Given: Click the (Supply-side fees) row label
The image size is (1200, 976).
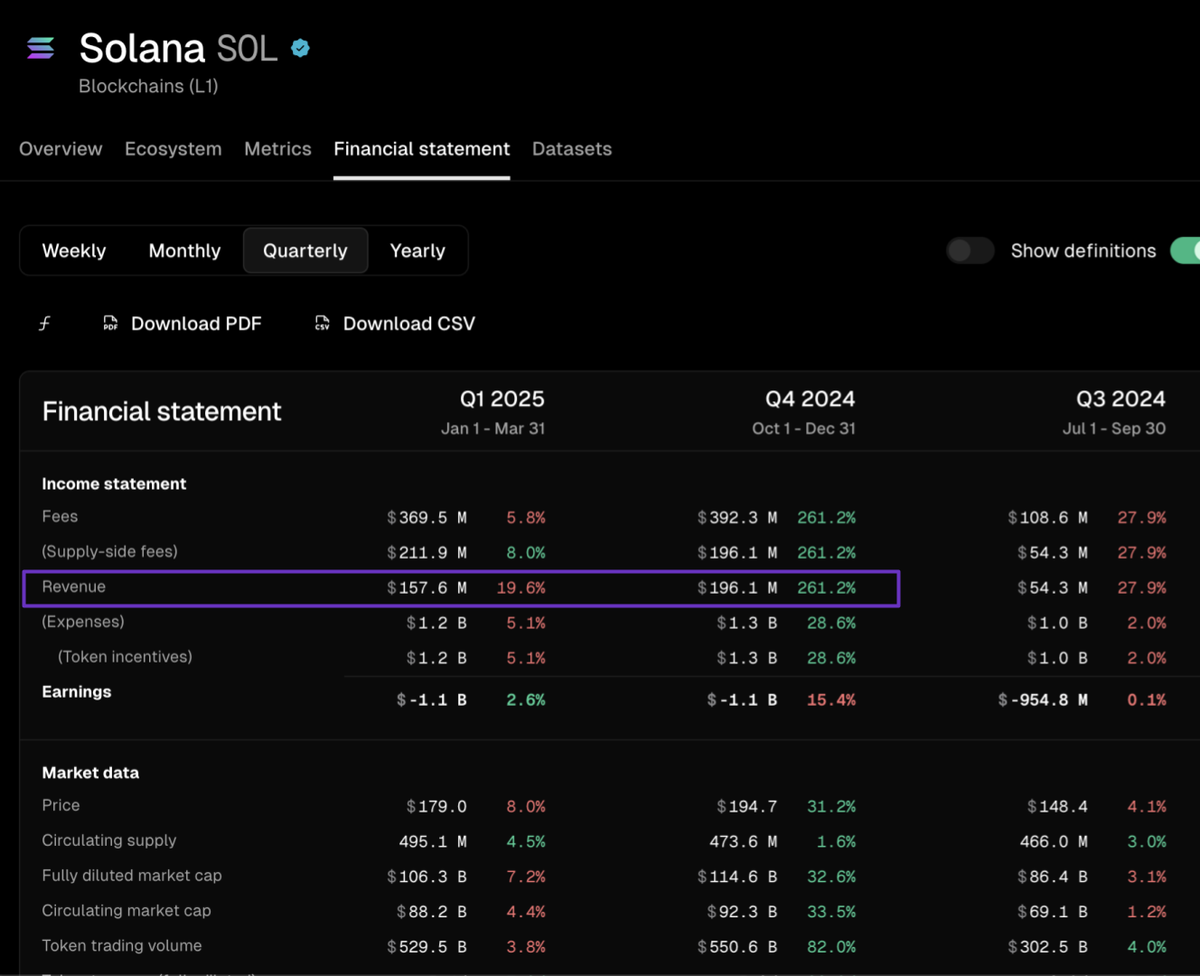Looking at the screenshot, I should 110,552.
